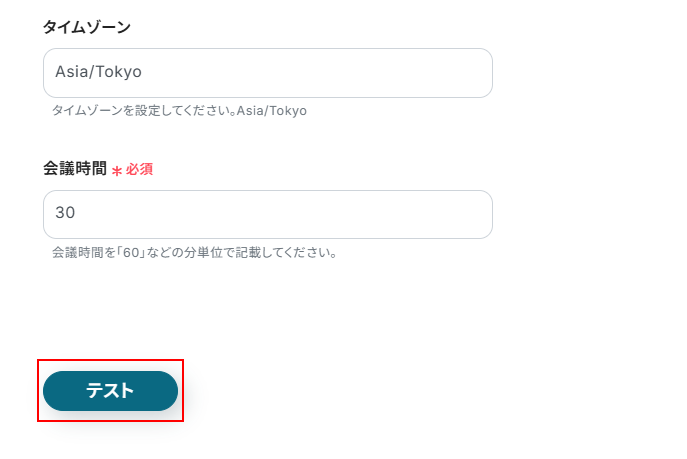Viewport: 687px width, 459px height.
Task: Click the red required asterisk icon
Action: tap(117, 171)
